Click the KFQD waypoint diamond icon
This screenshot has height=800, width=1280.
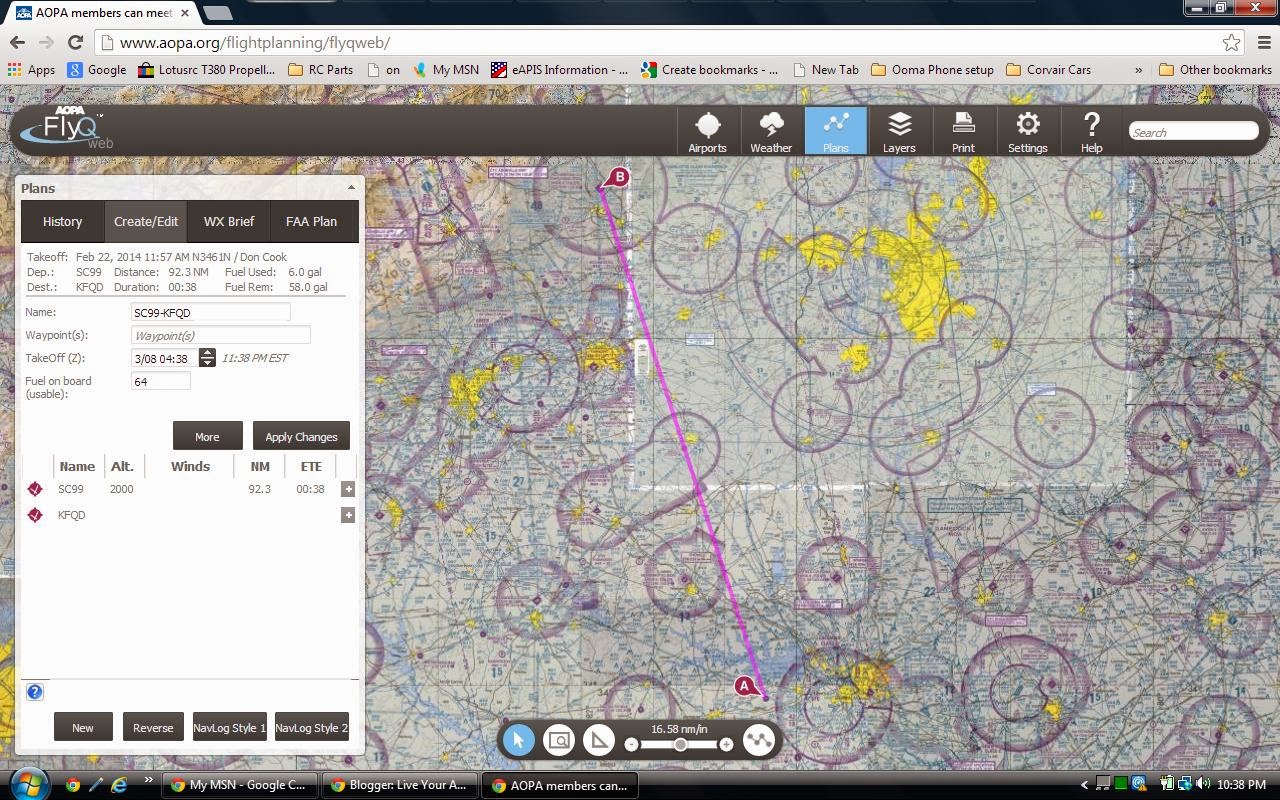pyautogui.click(x=35, y=515)
